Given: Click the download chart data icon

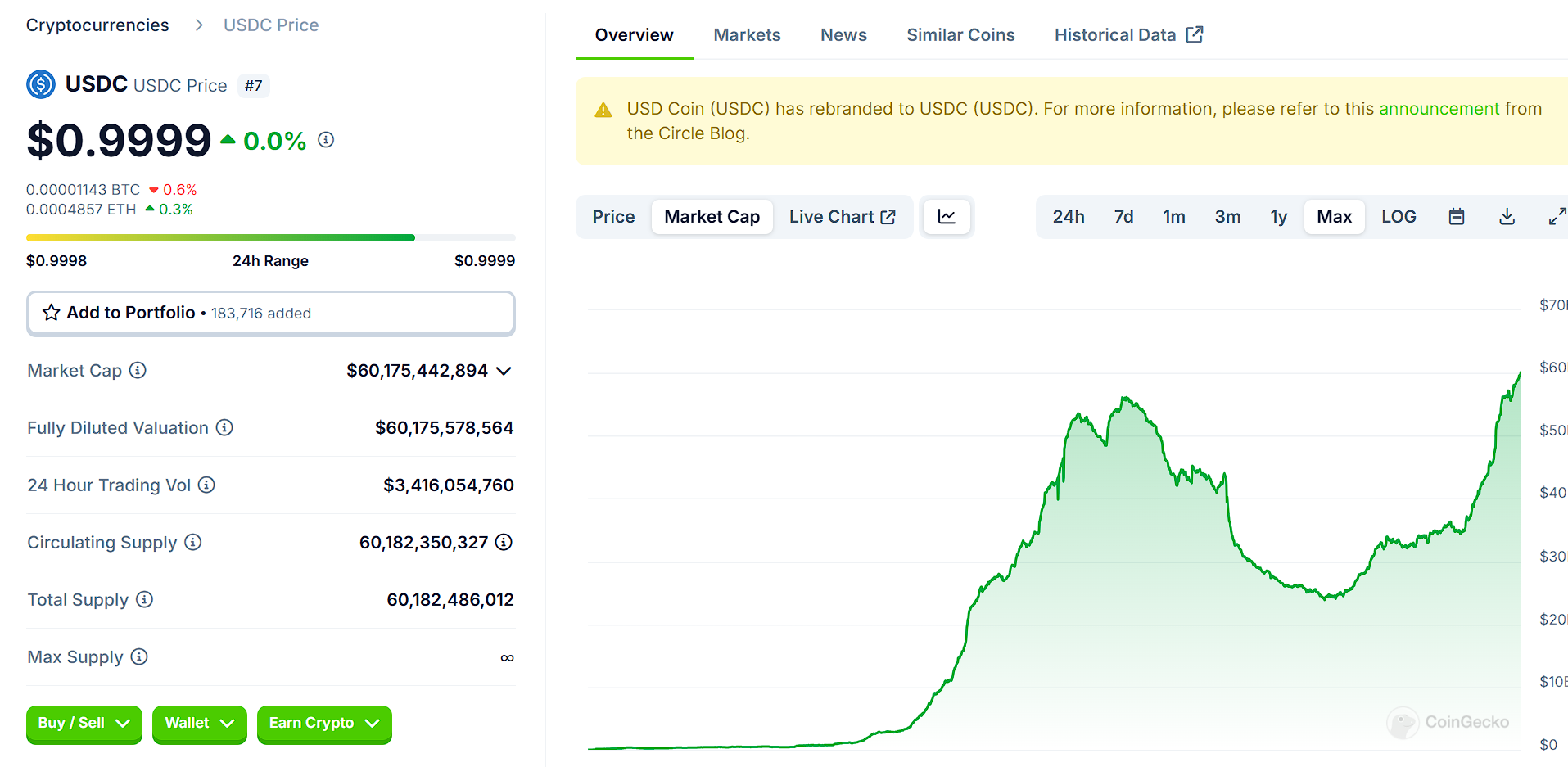Looking at the screenshot, I should [x=1507, y=217].
